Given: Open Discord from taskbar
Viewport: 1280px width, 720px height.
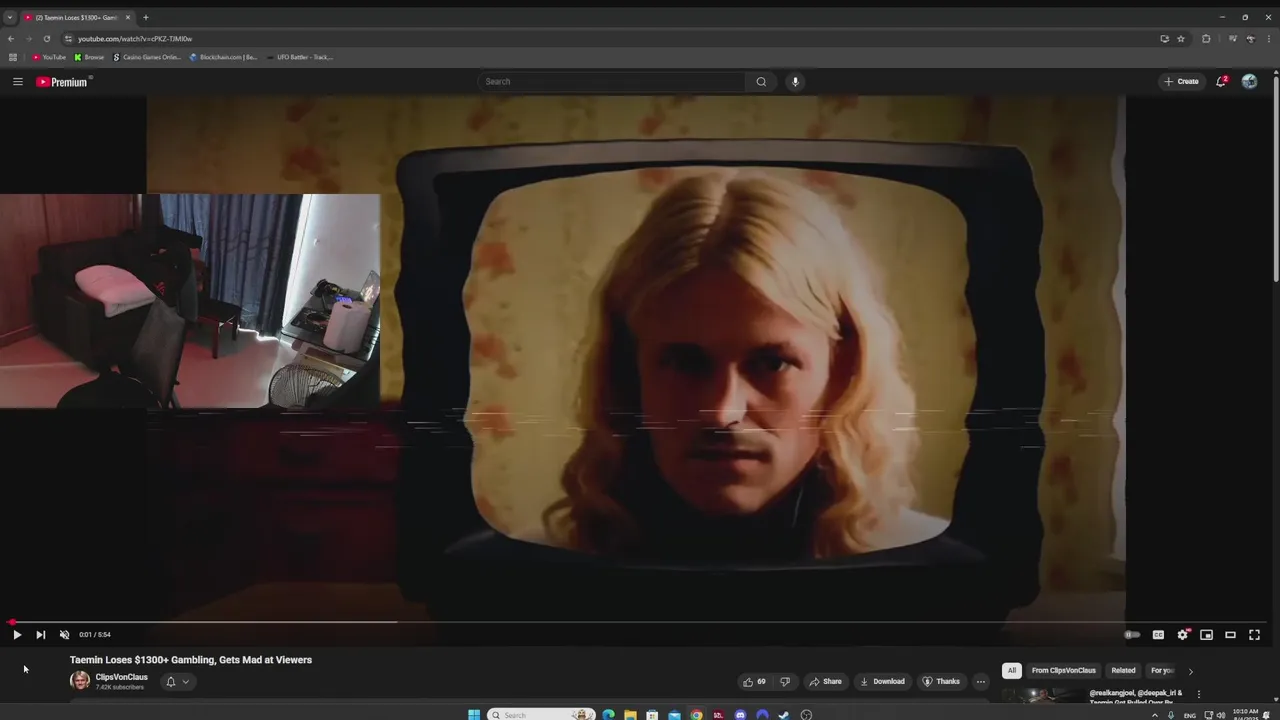Looking at the screenshot, I should (740, 715).
